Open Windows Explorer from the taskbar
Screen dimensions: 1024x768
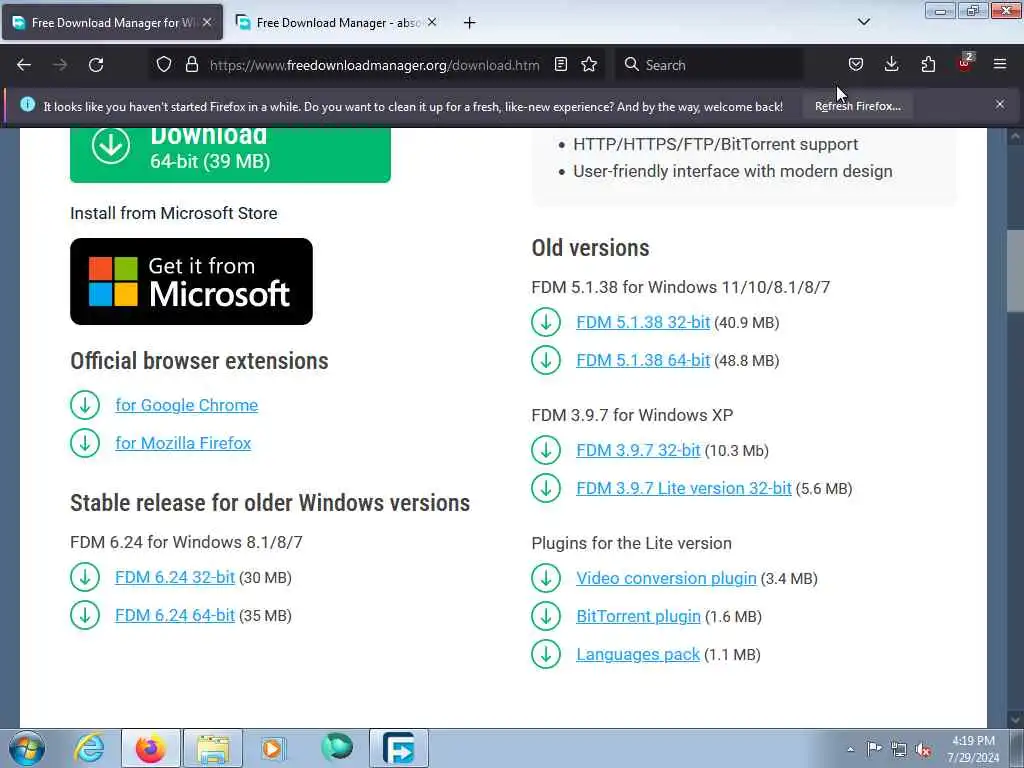(213, 748)
